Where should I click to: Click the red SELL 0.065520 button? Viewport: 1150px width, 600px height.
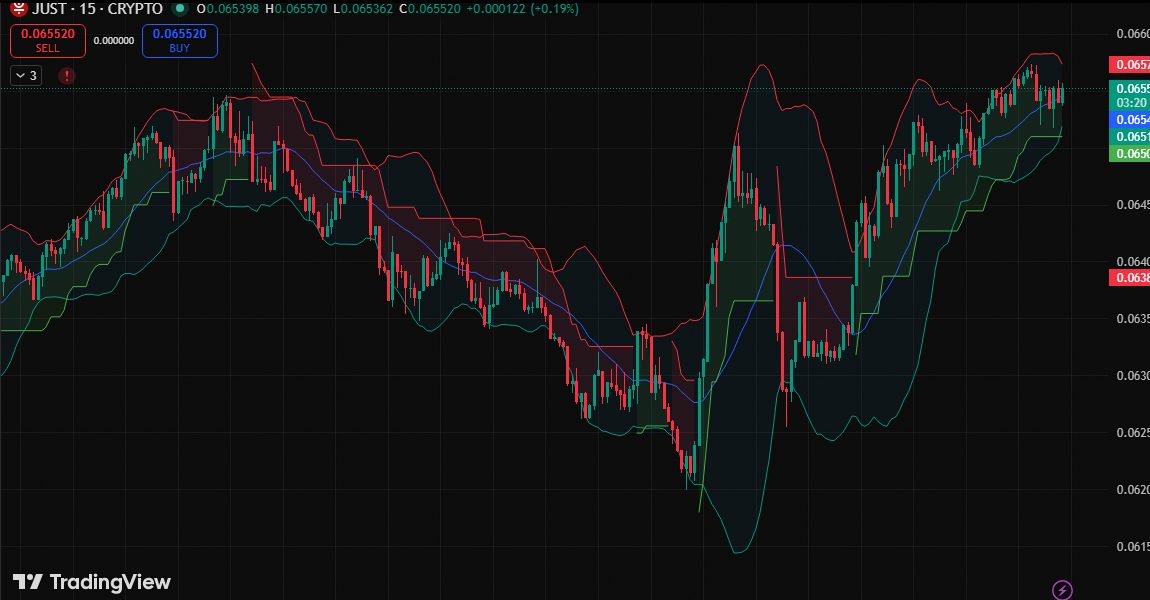tap(48, 40)
